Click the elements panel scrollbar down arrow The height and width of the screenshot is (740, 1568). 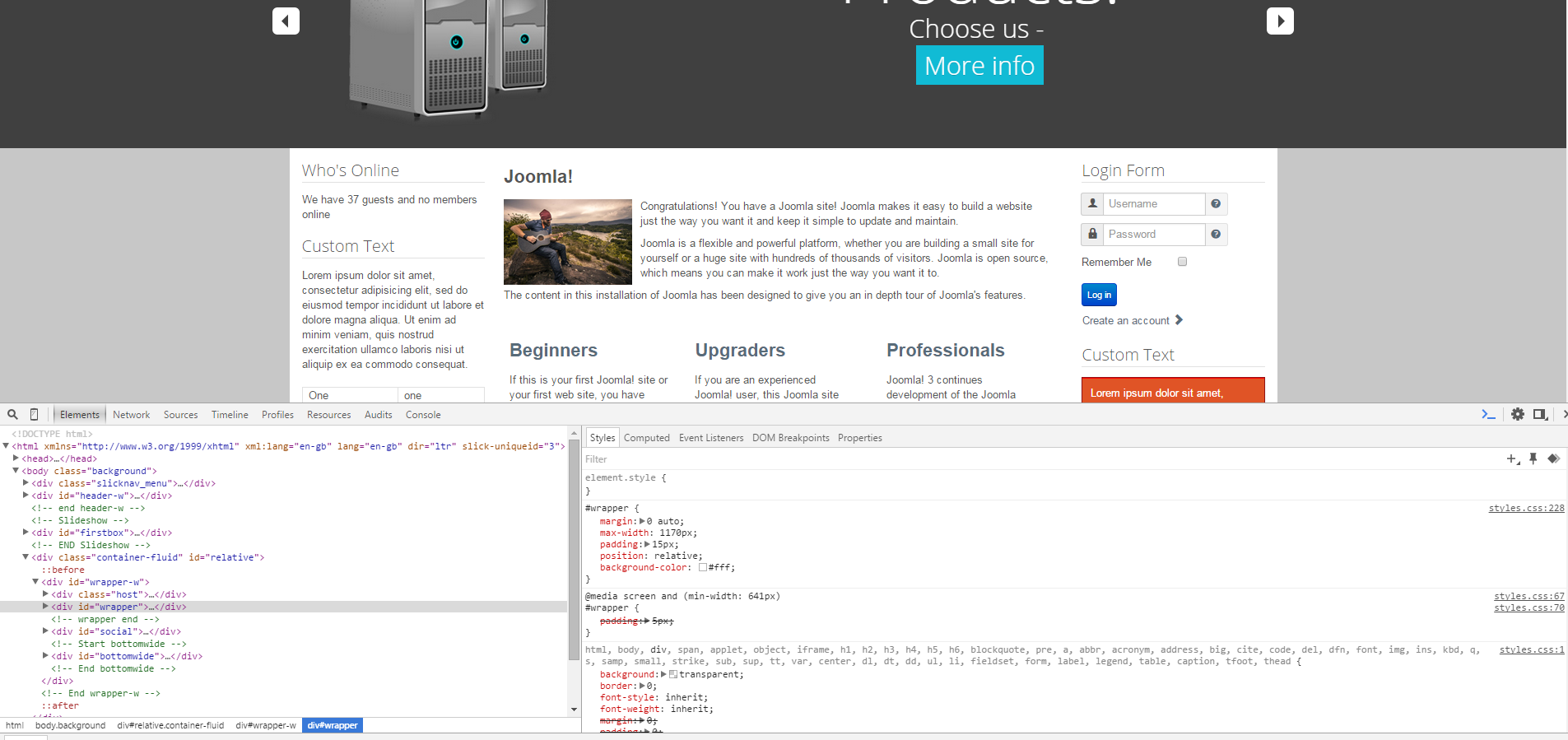(574, 710)
